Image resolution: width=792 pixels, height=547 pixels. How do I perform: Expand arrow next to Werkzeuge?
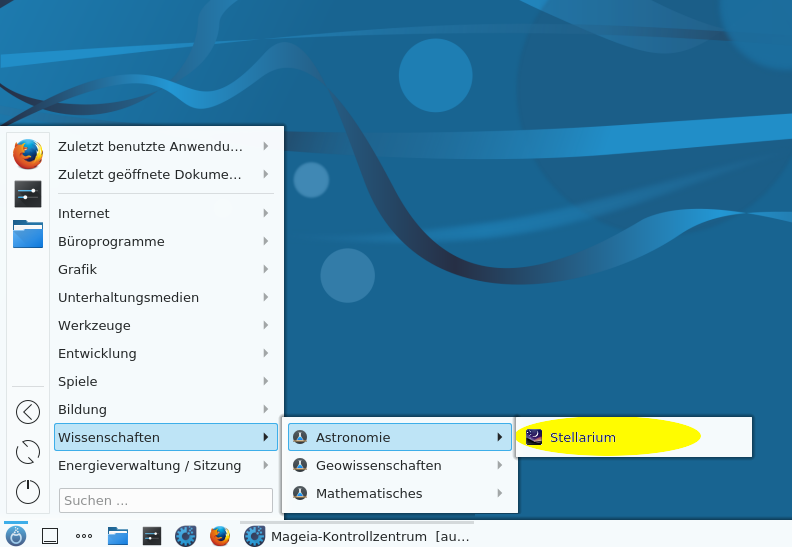point(266,325)
